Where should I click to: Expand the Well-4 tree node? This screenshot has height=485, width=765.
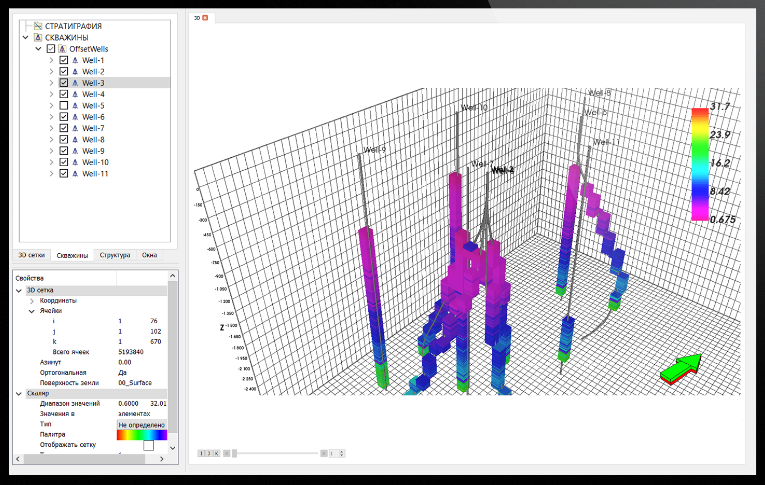click(52, 94)
